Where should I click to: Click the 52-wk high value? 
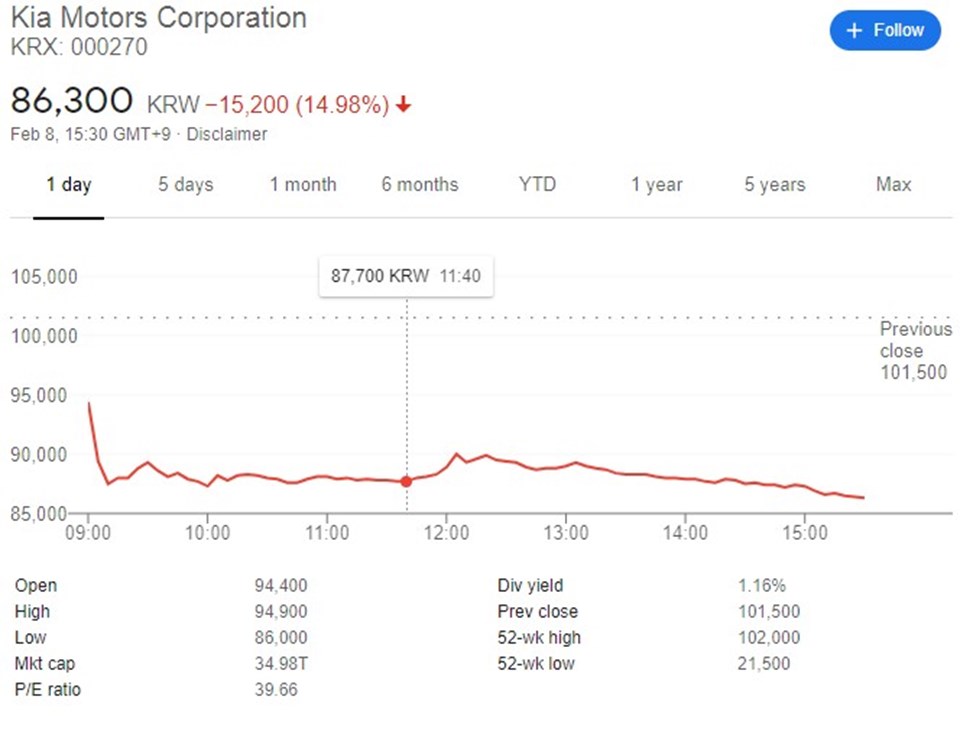point(769,638)
